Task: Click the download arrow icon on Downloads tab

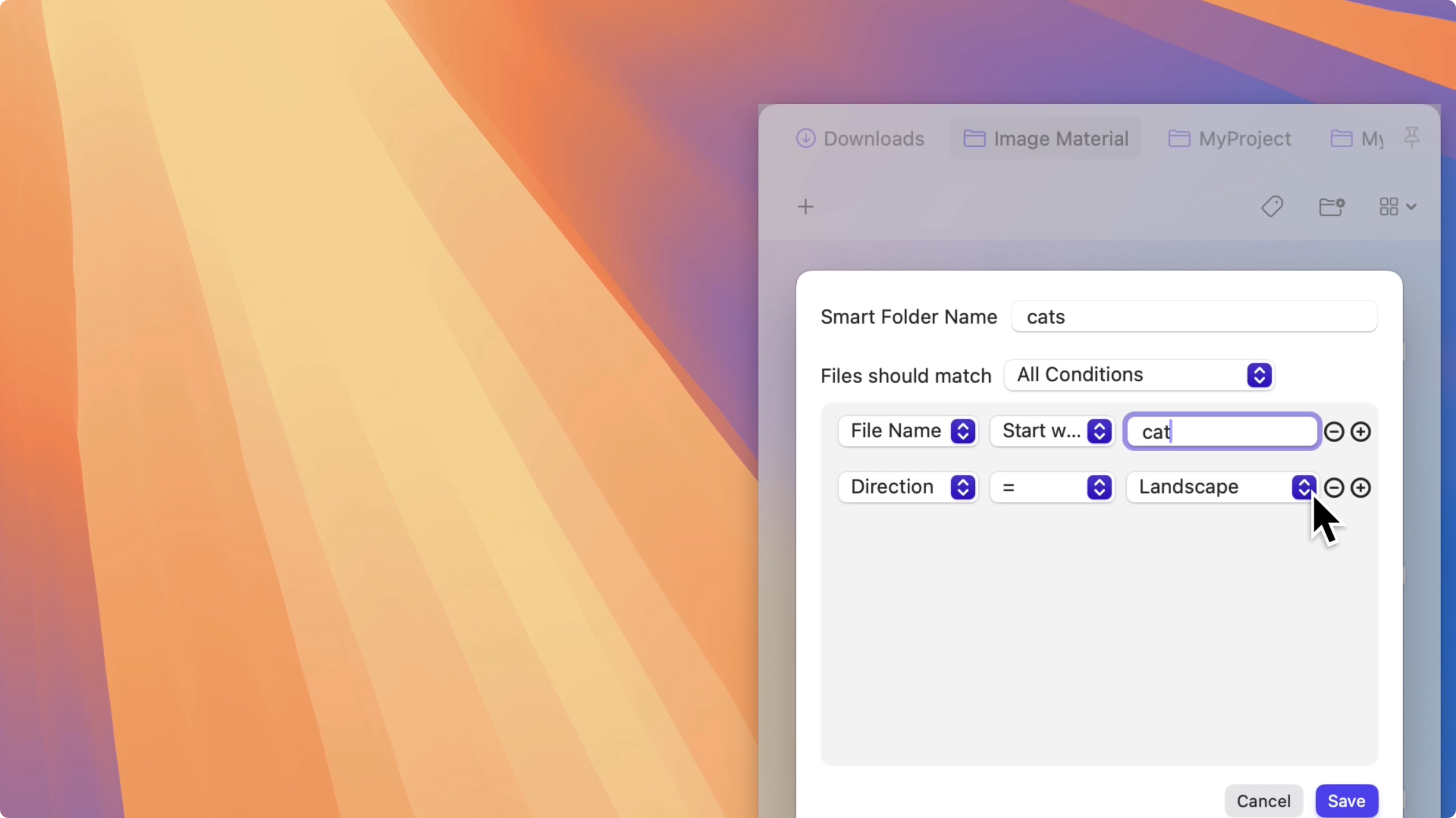Action: coord(806,138)
